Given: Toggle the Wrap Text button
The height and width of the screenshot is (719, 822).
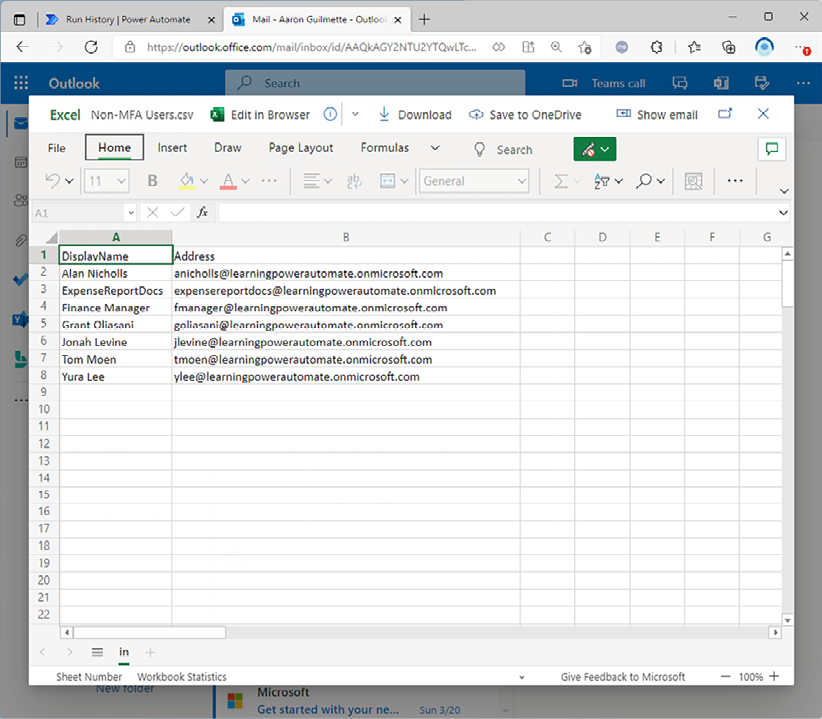Looking at the screenshot, I should pyautogui.click(x=354, y=181).
